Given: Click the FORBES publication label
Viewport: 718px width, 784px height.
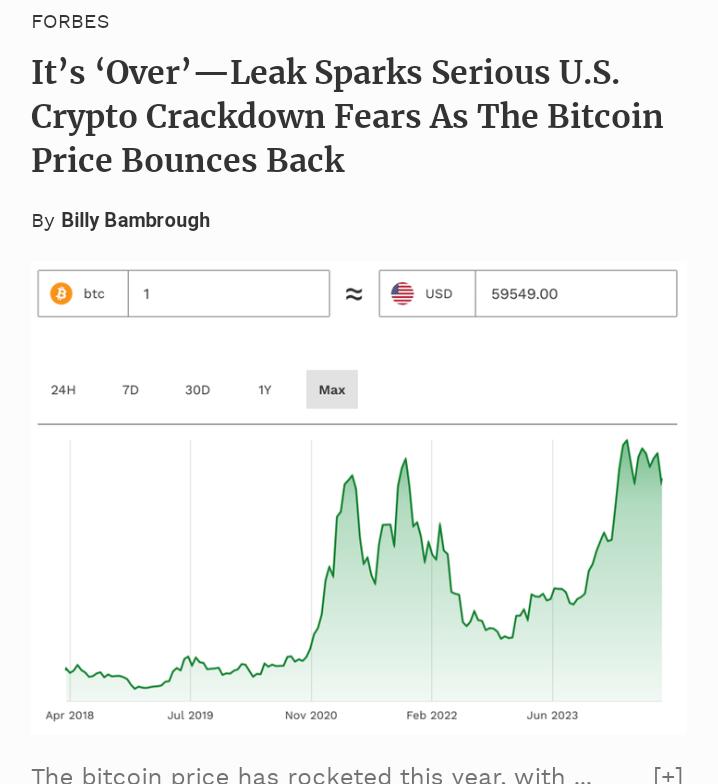Looking at the screenshot, I should tap(70, 21).
